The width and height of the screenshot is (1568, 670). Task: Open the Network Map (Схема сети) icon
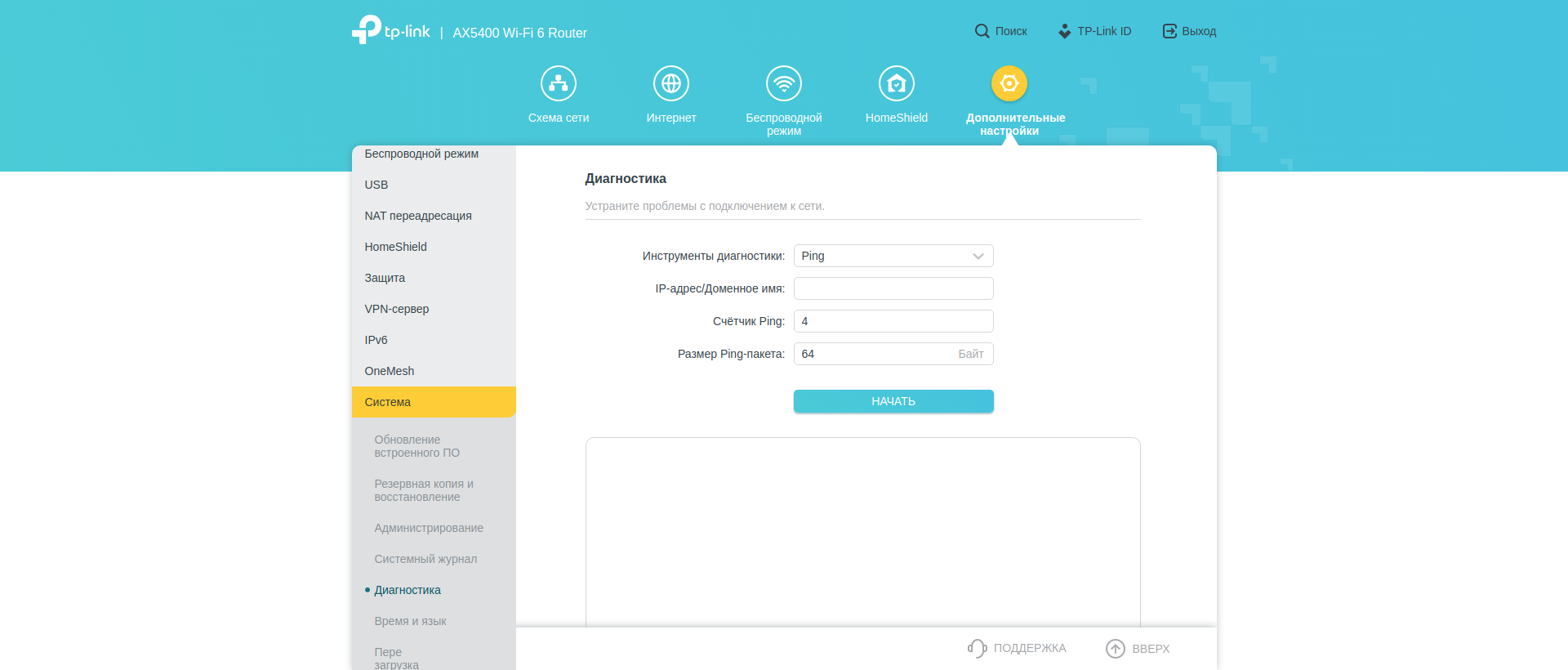click(x=559, y=83)
